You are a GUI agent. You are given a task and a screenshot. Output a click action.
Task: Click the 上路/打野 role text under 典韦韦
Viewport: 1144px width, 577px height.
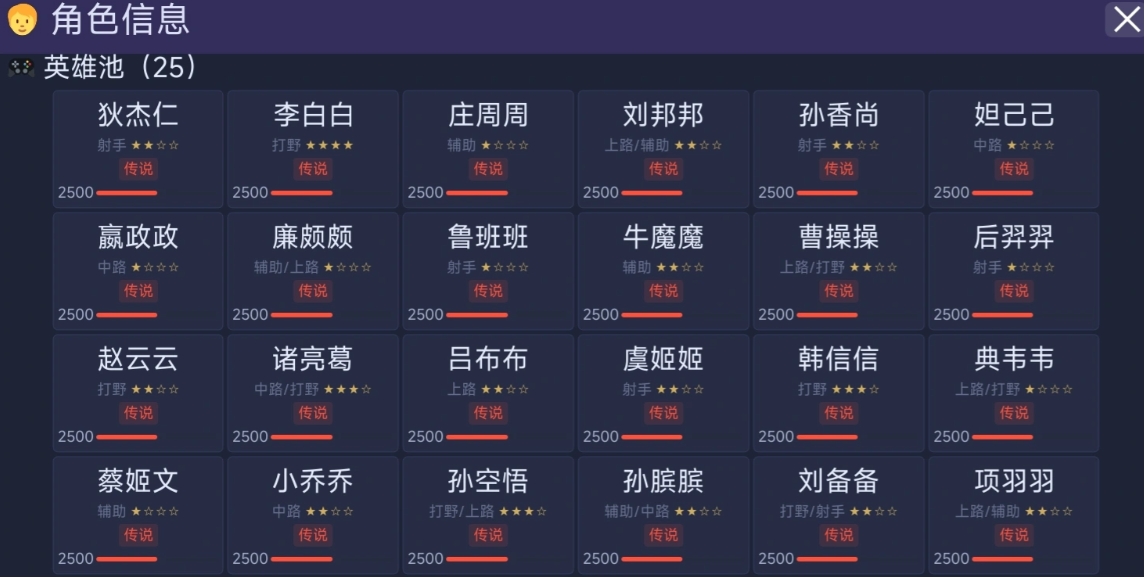(x=987, y=389)
